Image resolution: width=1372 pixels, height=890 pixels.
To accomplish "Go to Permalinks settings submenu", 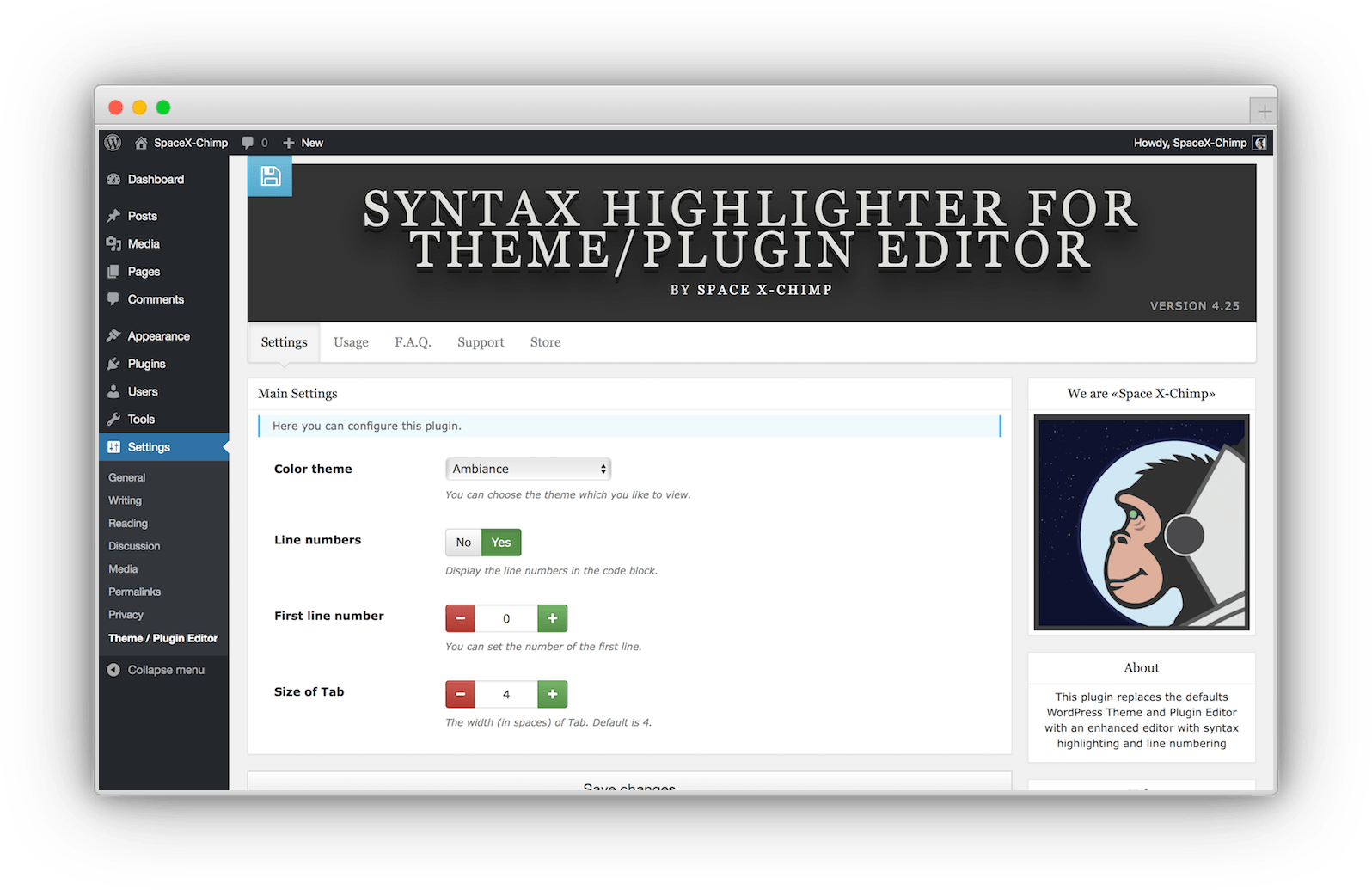I will coord(134,592).
